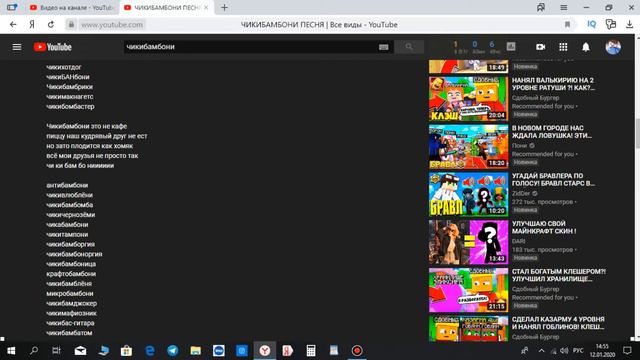Switch to the first YouTube channel tab
The image size is (640, 360).
(72, 7)
